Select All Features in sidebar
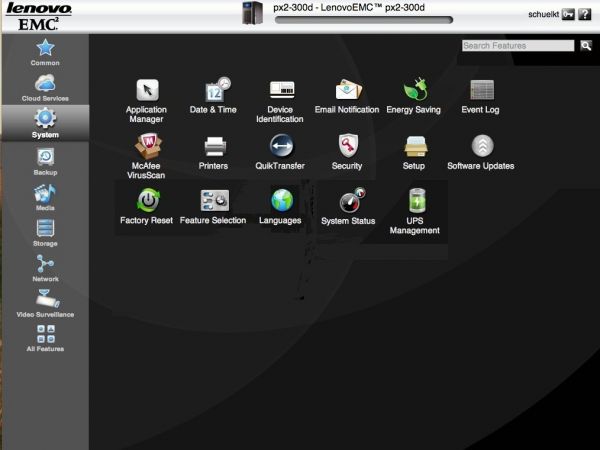The width and height of the screenshot is (600, 450). point(45,338)
